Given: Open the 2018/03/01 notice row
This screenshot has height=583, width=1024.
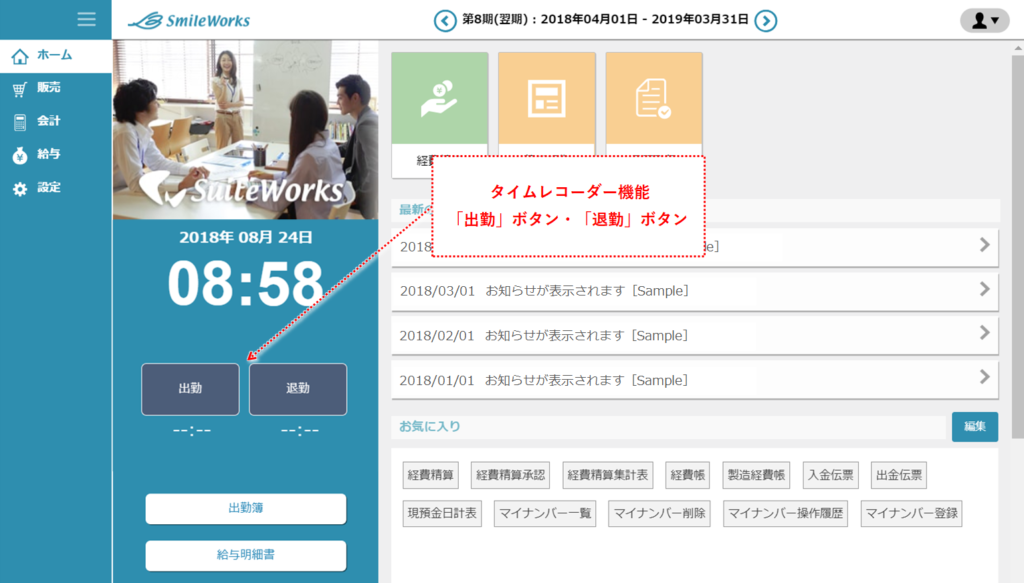Looking at the screenshot, I should pos(695,291).
